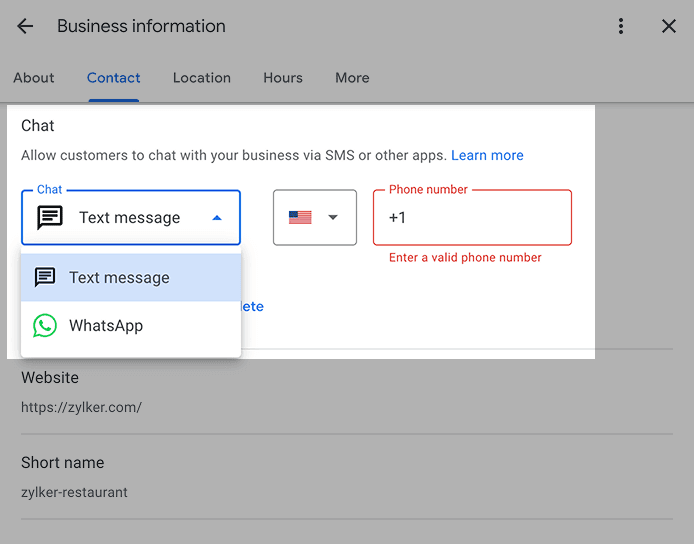Switch to the Hours tab
The width and height of the screenshot is (694, 544).
coord(283,78)
